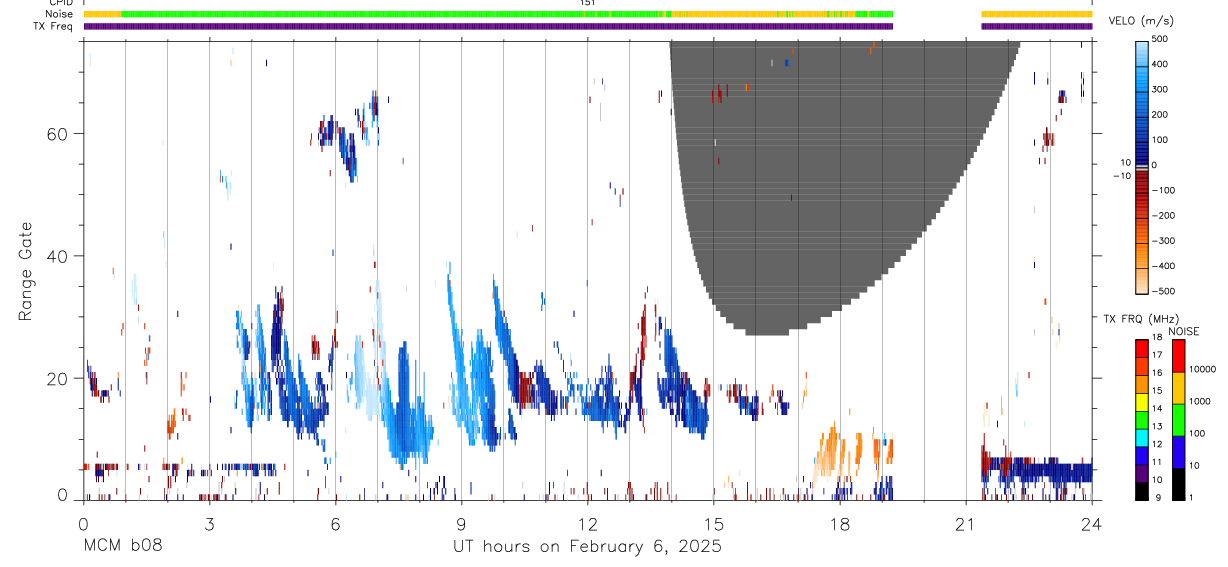Viewport: 1228px width, 567px height.
Task: Click the 'MCM b08' station label
Action: pos(122,547)
